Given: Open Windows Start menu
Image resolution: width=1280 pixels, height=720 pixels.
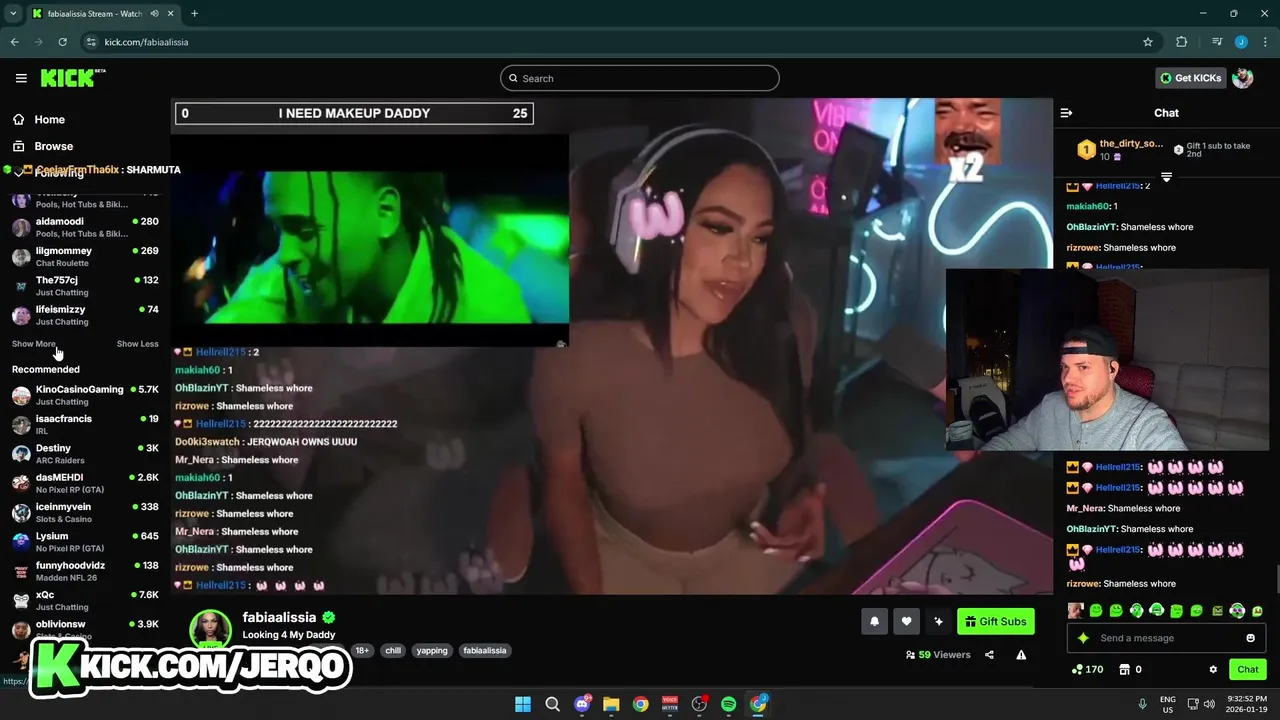Looking at the screenshot, I should click(x=523, y=704).
